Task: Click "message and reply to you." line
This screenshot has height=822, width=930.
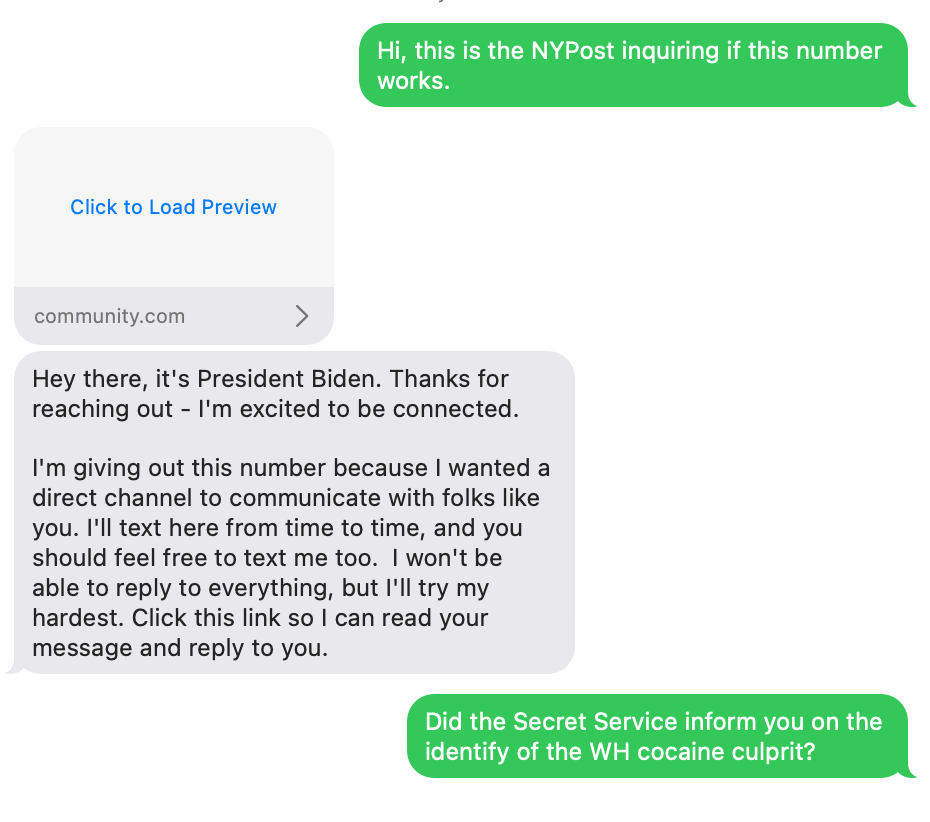Action: (x=180, y=647)
